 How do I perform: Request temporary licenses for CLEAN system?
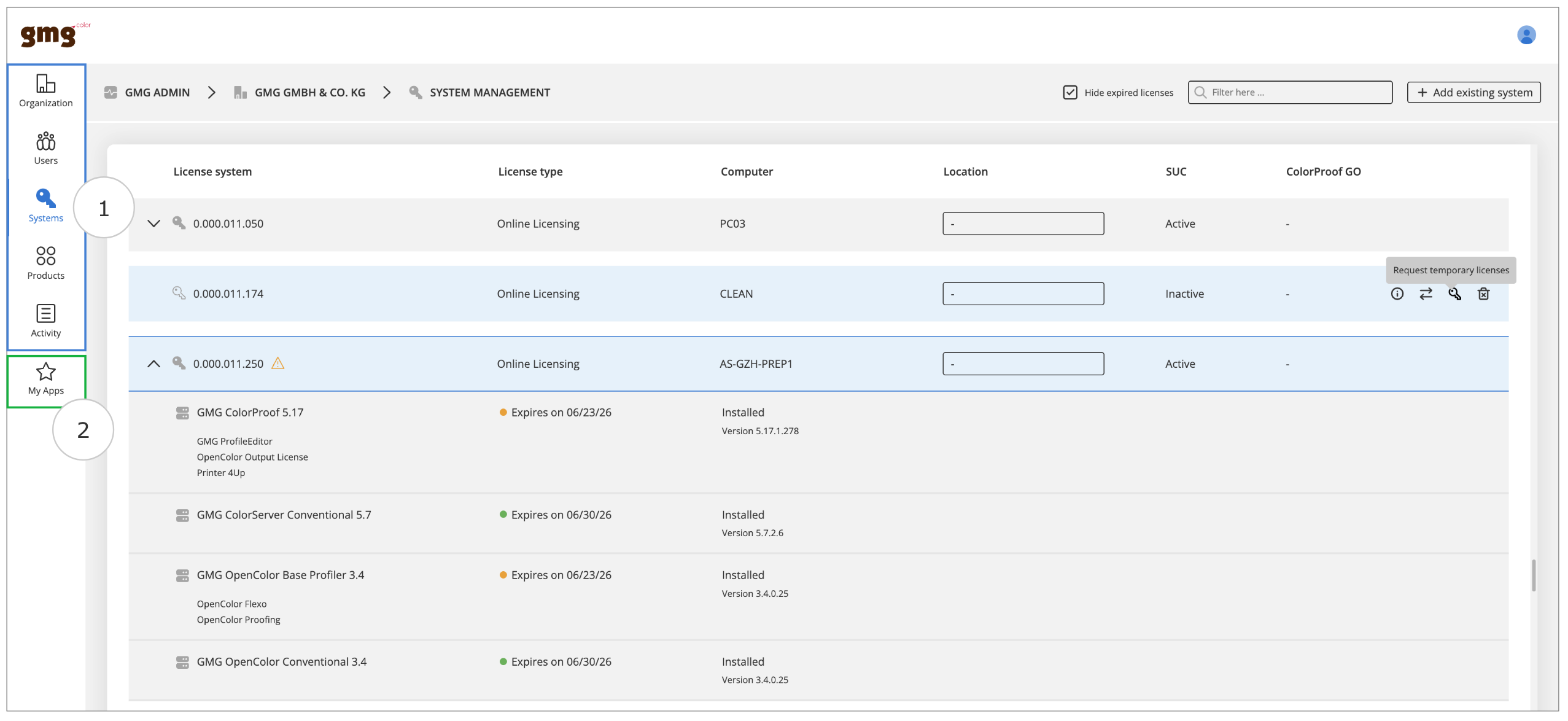(1454, 294)
